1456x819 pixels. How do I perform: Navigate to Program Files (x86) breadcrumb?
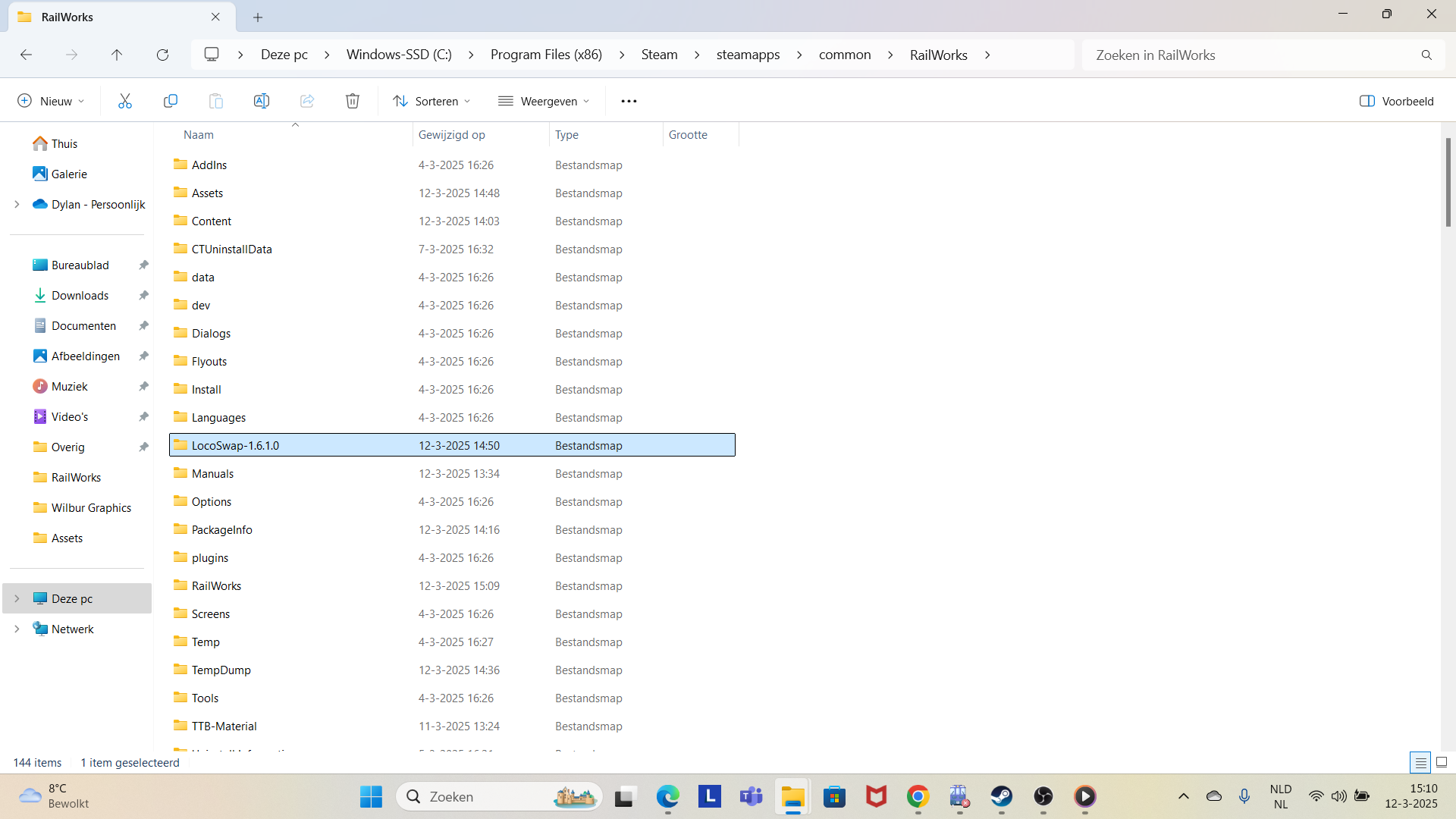click(x=546, y=55)
